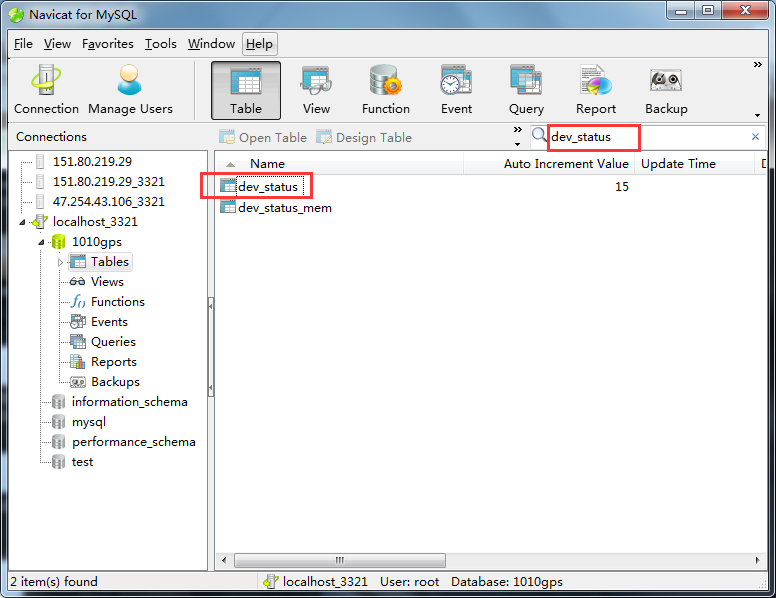Select the Table toolbar button
Viewport: 776px width, 598px height.
pos(246,91)
